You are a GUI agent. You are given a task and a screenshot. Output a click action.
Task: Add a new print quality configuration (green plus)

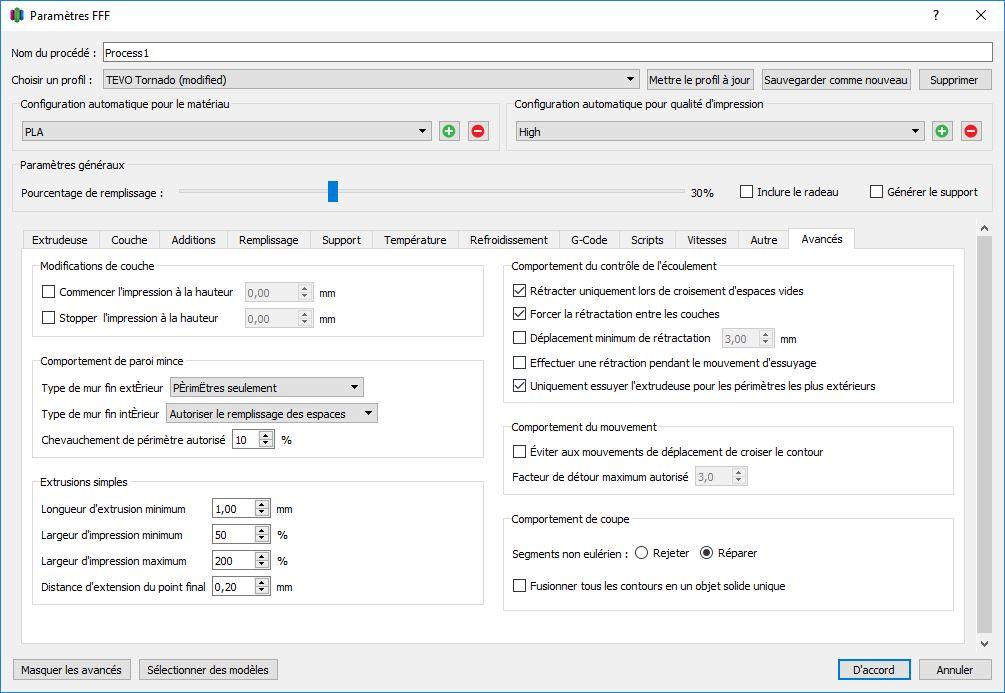coord(942,131)
